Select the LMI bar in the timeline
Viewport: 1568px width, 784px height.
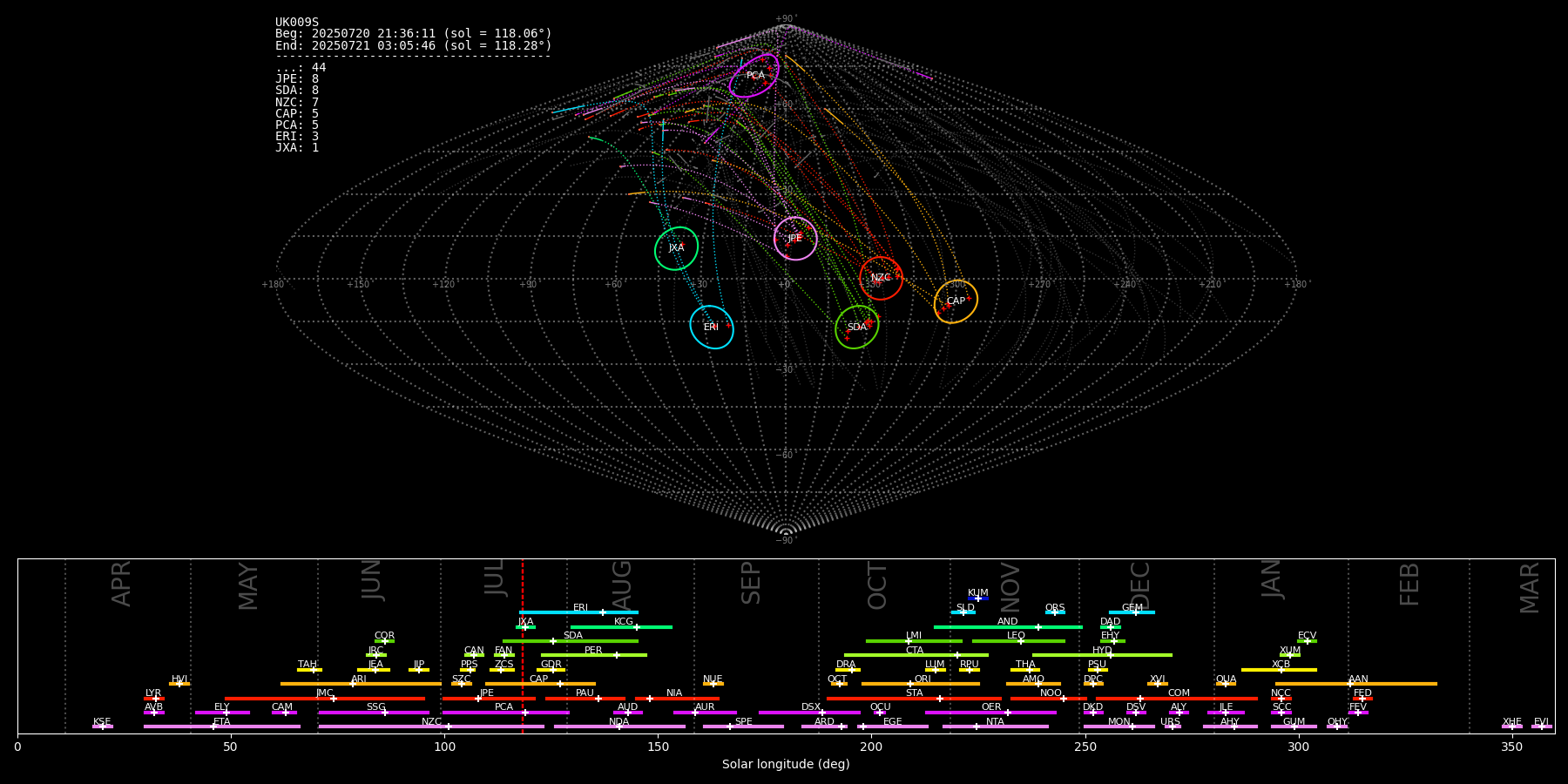[x=914, y=641]
